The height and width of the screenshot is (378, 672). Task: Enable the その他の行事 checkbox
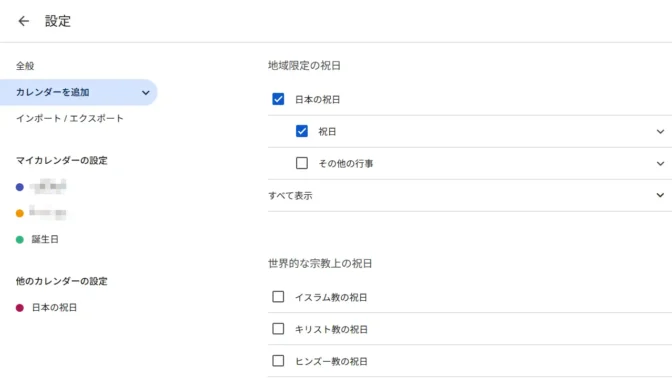pos(302,163)
